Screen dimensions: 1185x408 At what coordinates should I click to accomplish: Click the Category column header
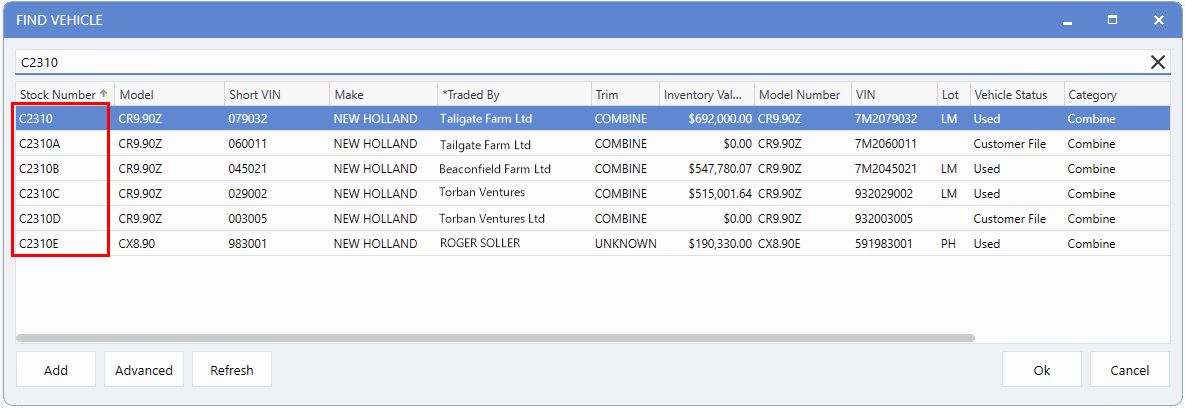click(1116, 94)
